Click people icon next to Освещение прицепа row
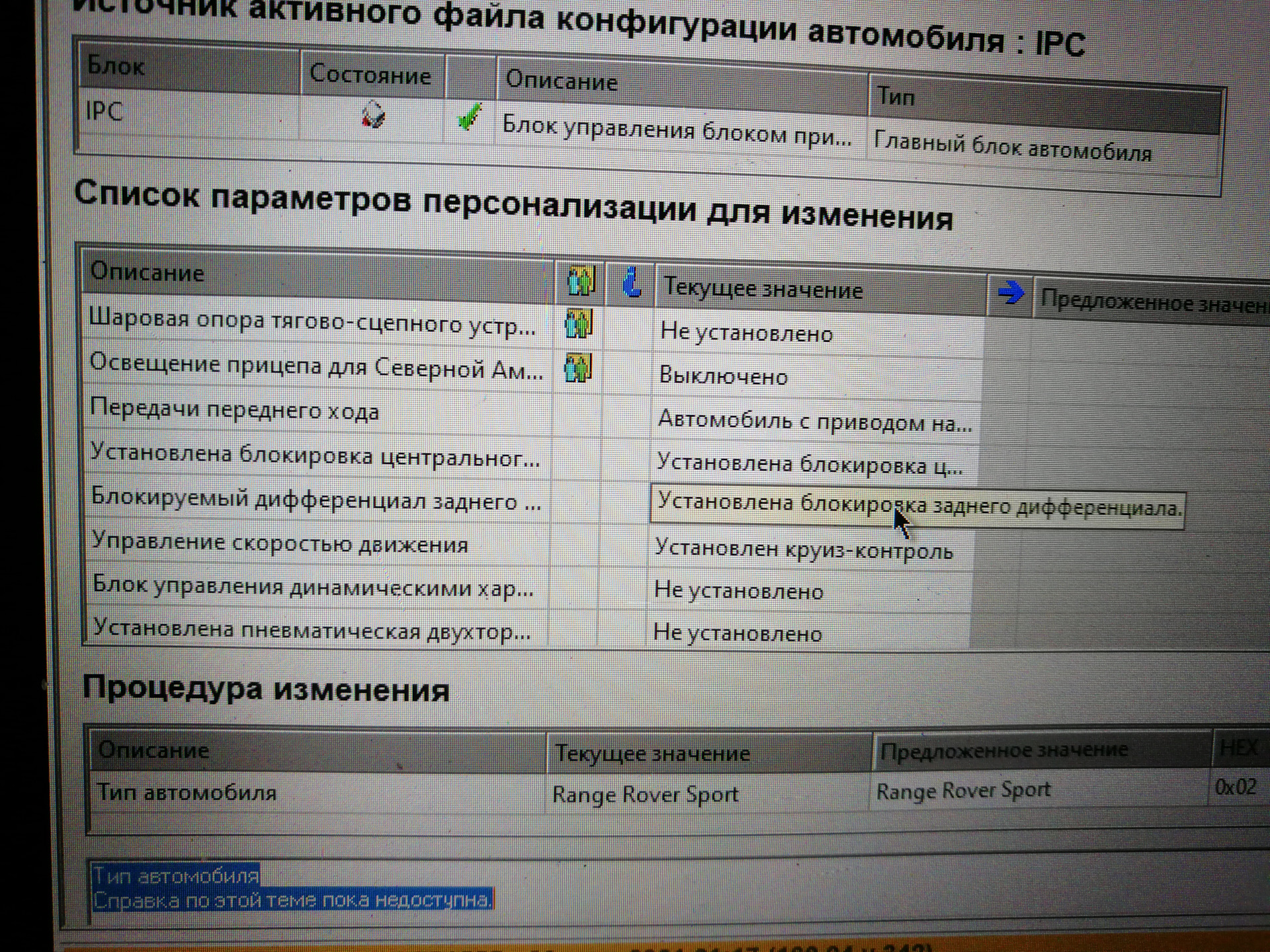 pos(577,368)
